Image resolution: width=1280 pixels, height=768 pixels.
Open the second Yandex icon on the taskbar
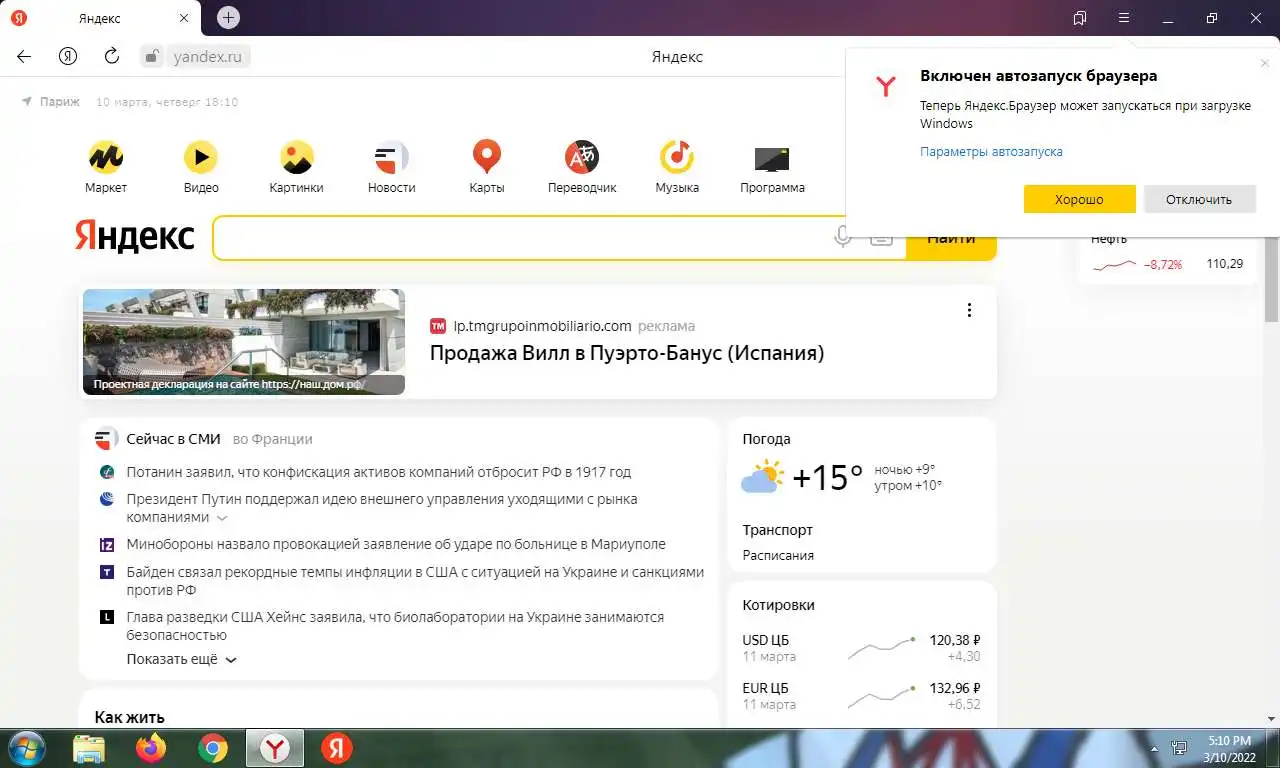pos(337,748)
